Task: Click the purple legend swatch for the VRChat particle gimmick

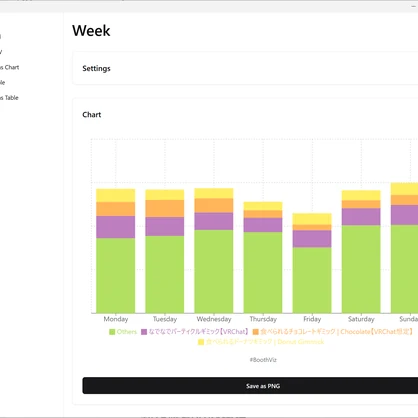Action: tap(144, 332)
